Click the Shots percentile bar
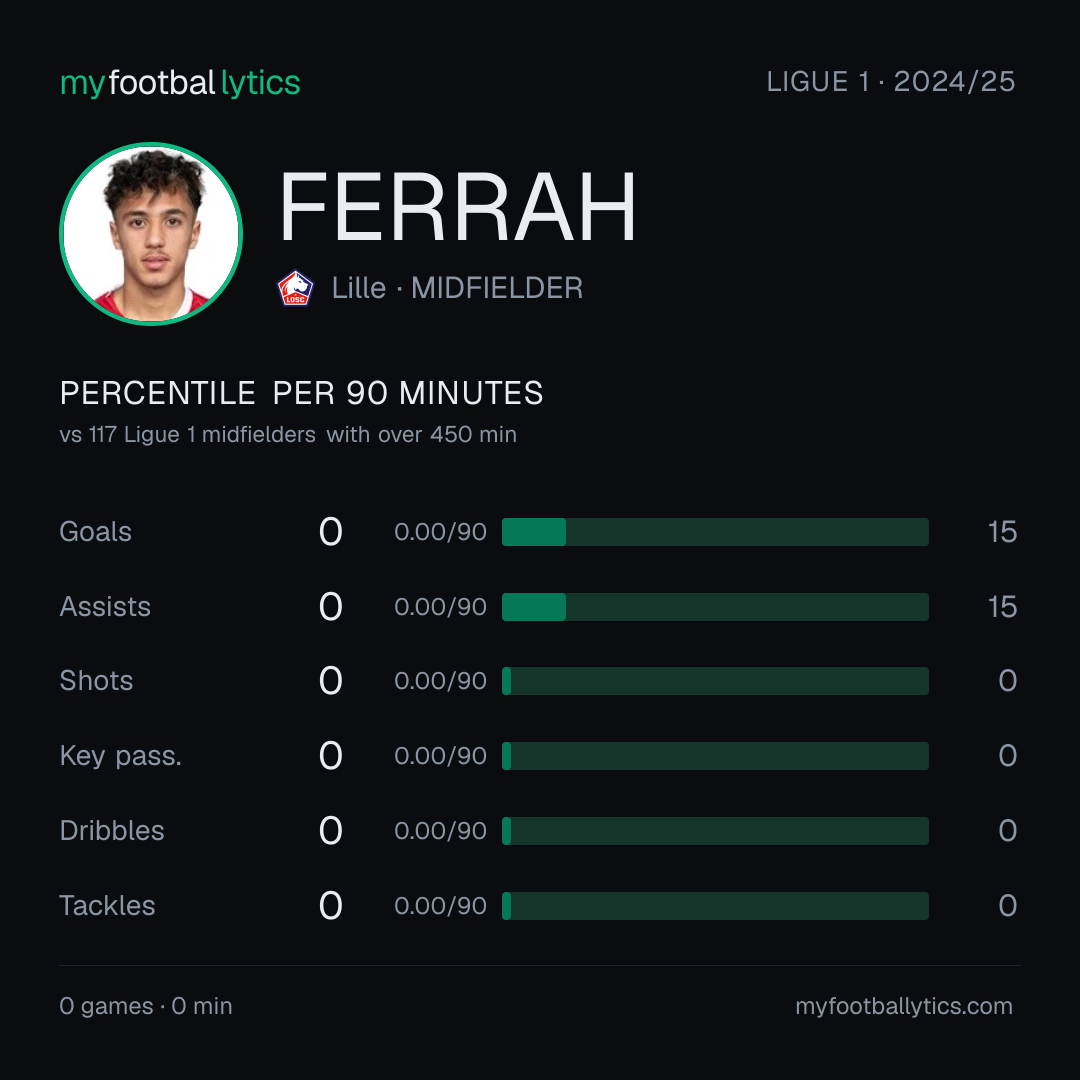This screenshot has width=1080, height=1080. click(715, 681)
